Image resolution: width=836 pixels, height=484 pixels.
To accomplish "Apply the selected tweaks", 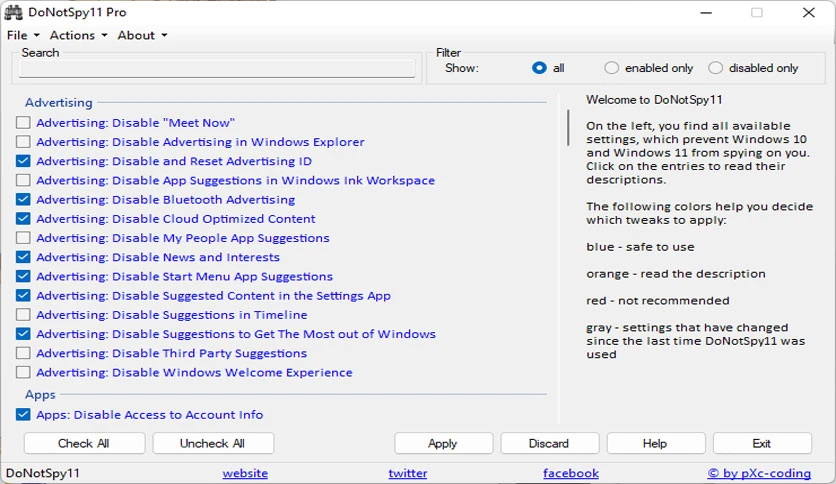I will click(444, 443).
